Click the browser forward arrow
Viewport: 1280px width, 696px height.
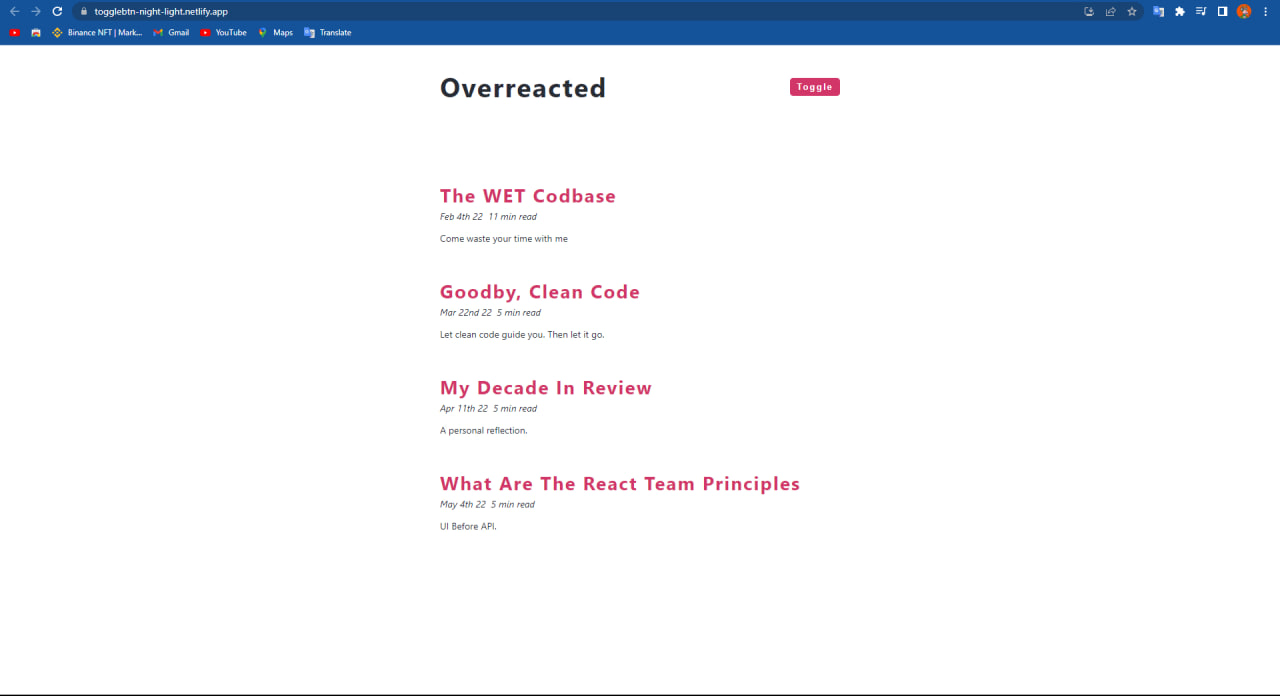pyautogui.click(x=36, y=11)
